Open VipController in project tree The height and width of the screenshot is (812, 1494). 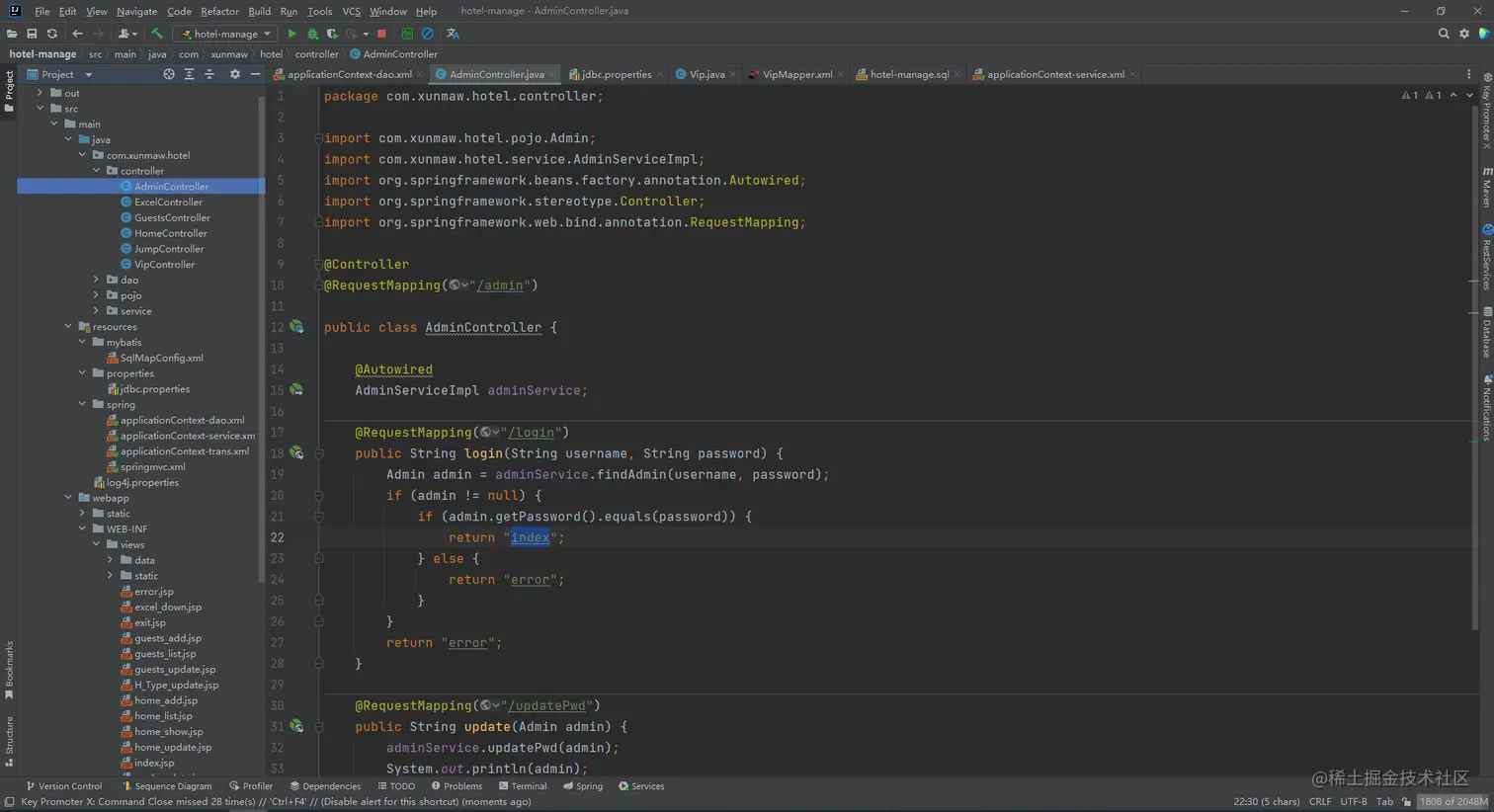tap(164, 265)
